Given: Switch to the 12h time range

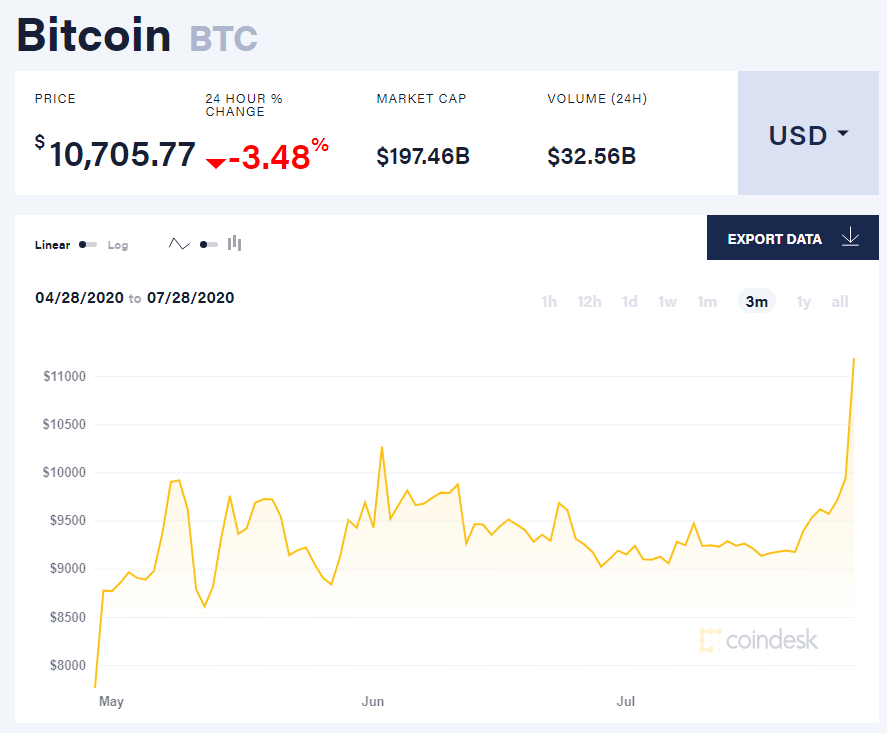Looking at the screenshot, I should point(589,301).
